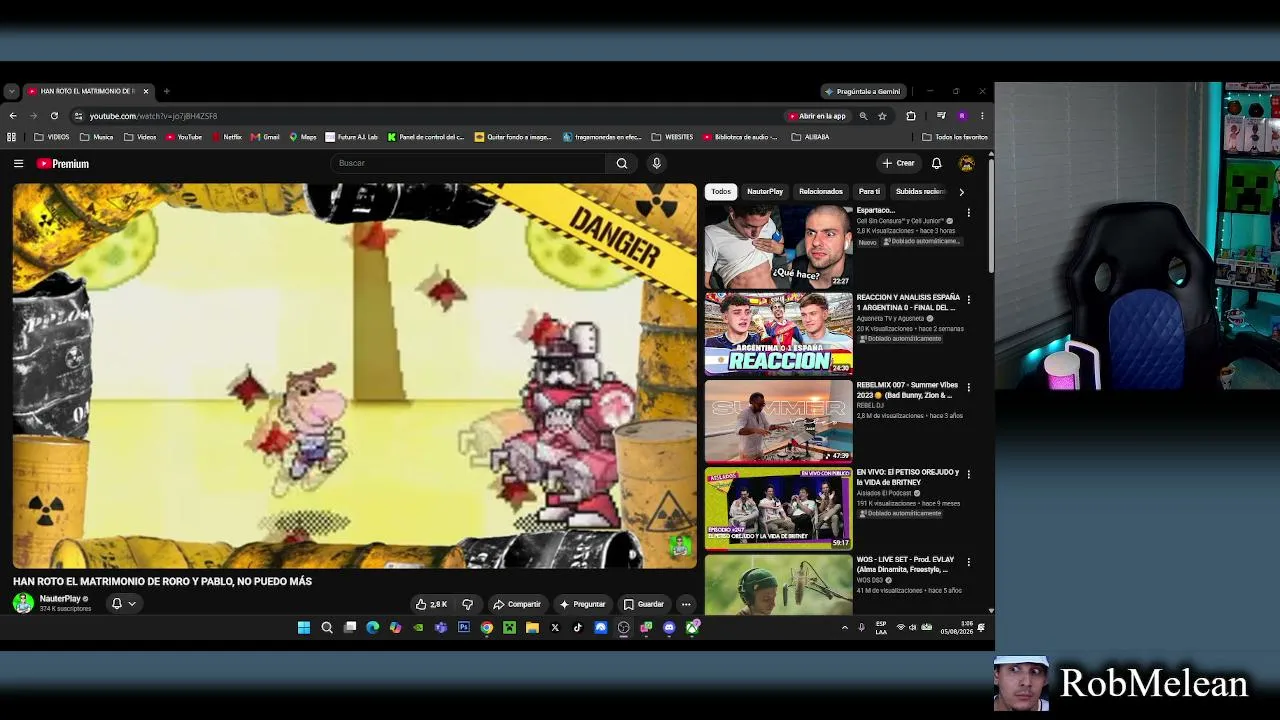
Task: Click NauterPlay channel avatar
Action: tap(23, 603)
